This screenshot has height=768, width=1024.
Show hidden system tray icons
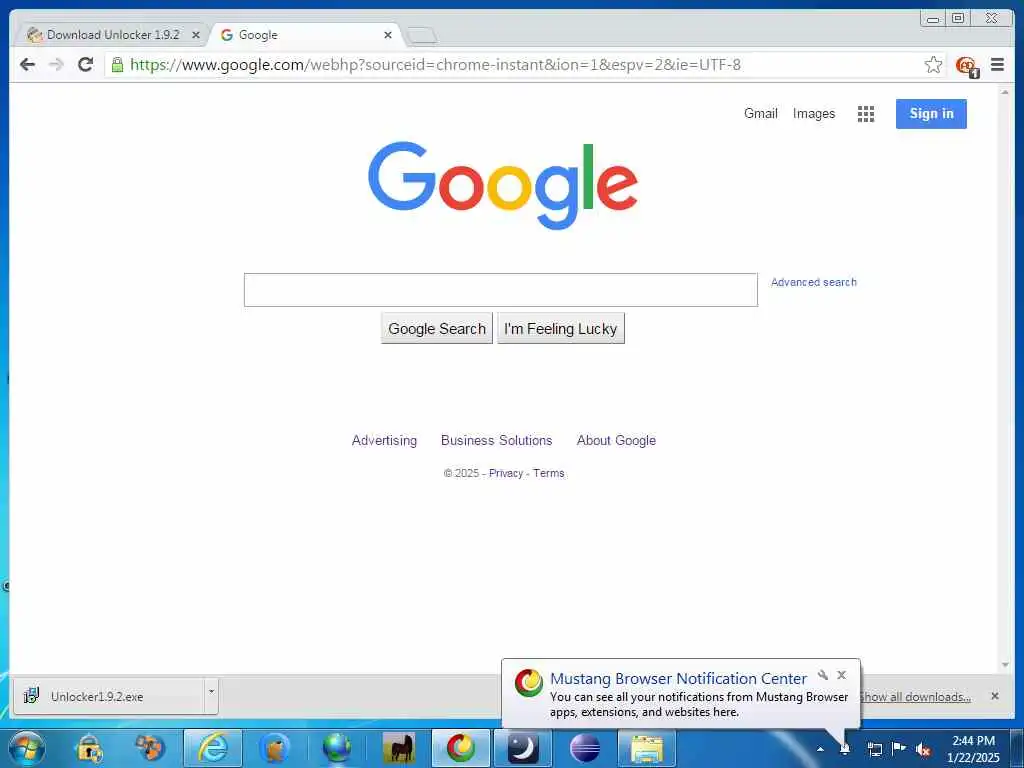tap(820, 749)
